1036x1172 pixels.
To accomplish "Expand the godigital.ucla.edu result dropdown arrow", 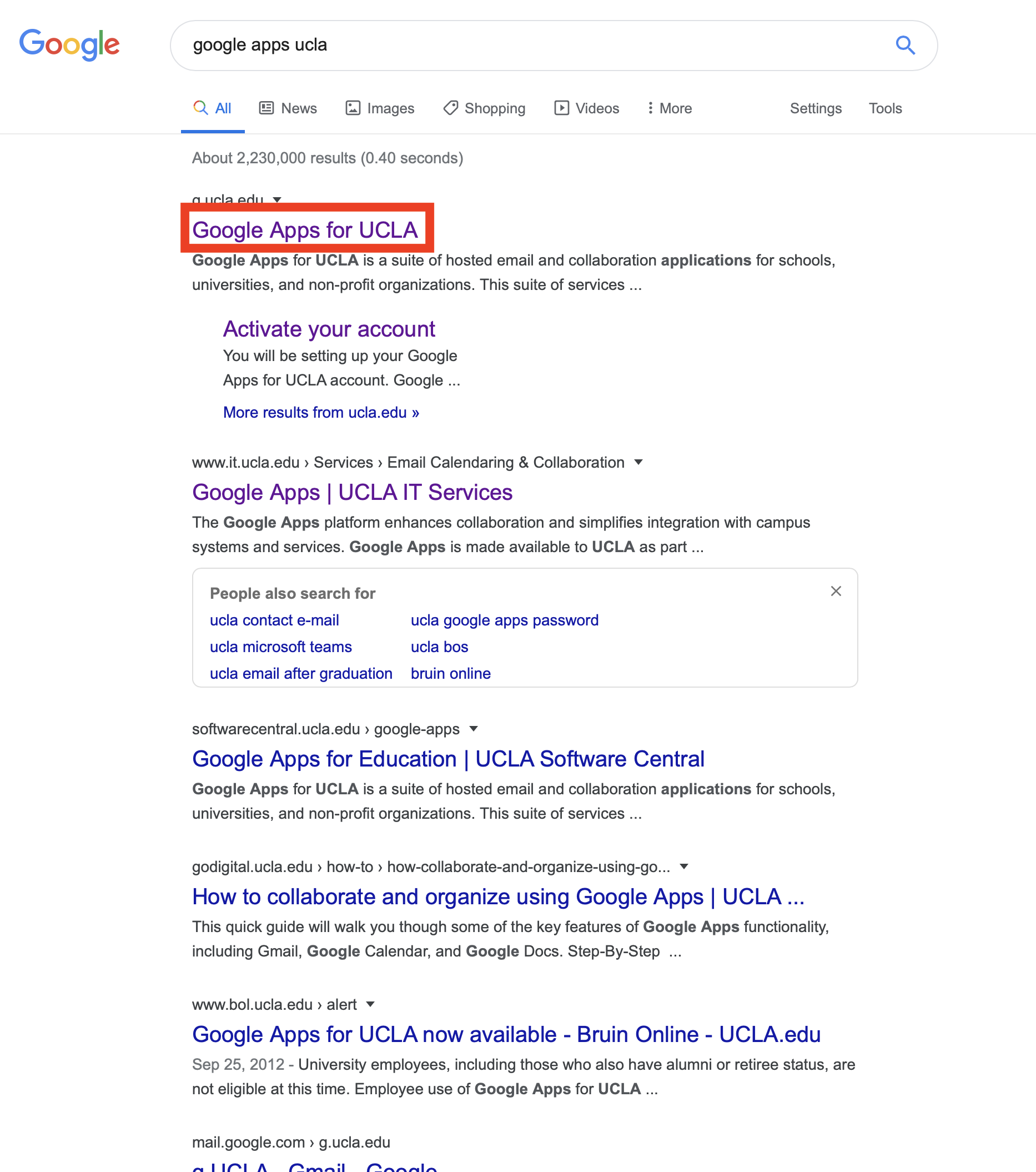I will pos(683,867).
